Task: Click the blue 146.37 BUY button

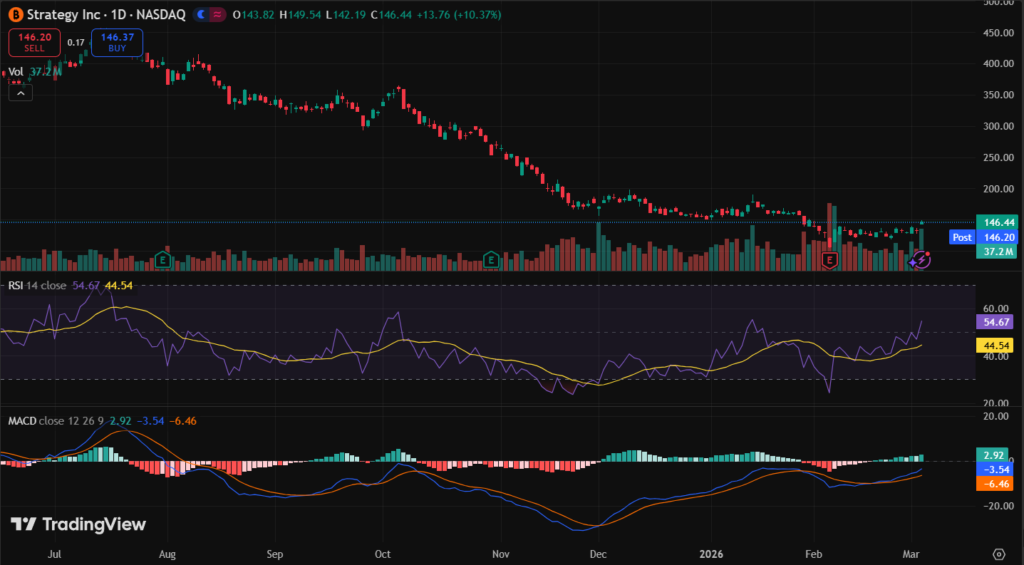Action: [x=117, y=42]
